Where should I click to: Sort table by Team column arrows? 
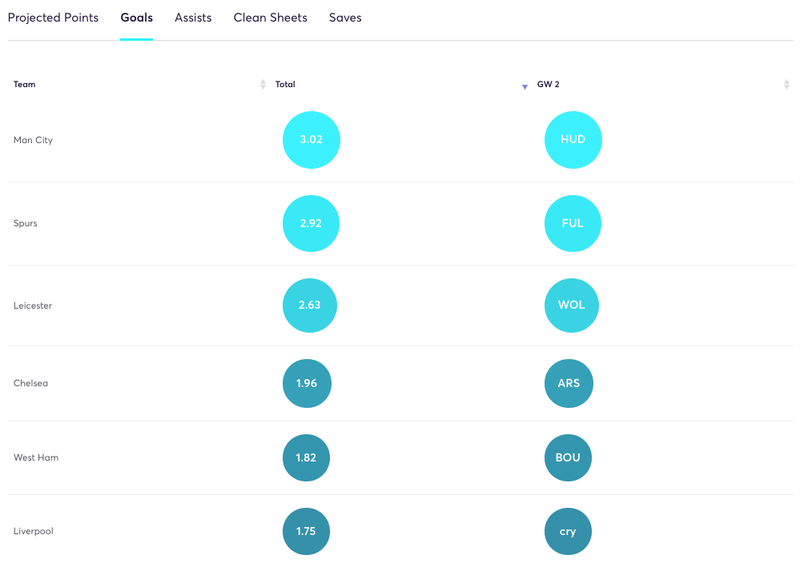(263, 84)
